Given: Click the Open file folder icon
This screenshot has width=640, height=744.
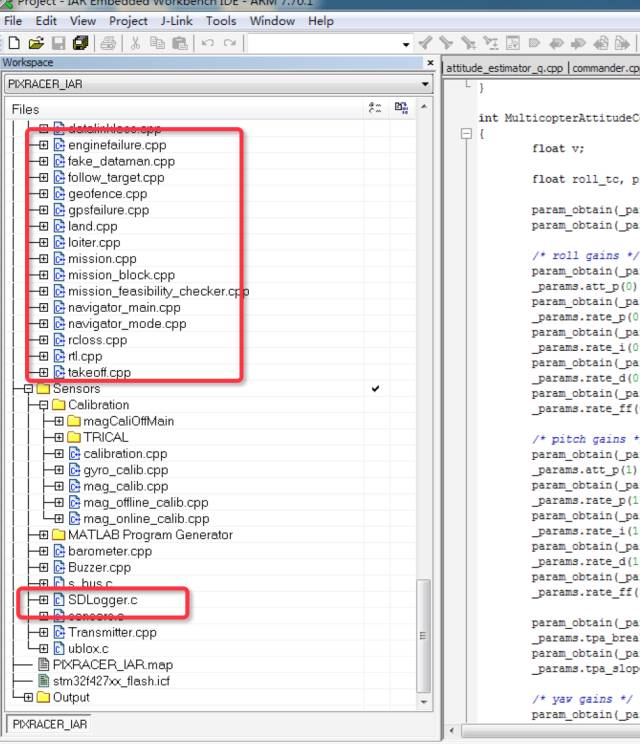Looking at the screenshot, I should pyautogui.click(x=36, y=43).
